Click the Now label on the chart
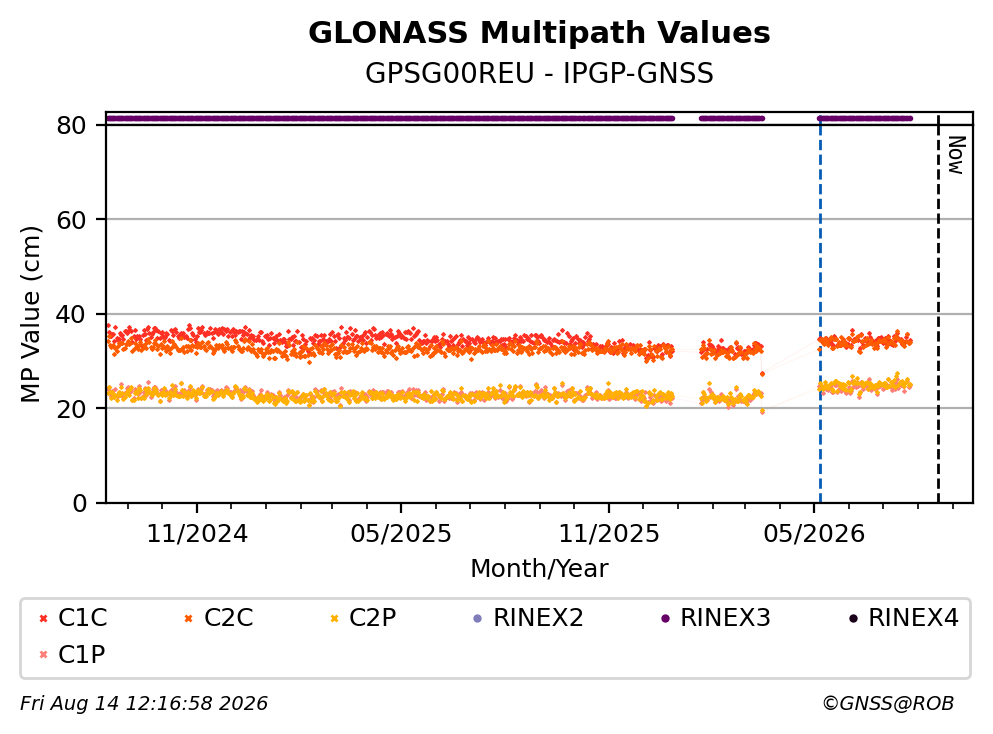Image resolution: width=993 pixels, height=734 pixels. coord(956,155)
